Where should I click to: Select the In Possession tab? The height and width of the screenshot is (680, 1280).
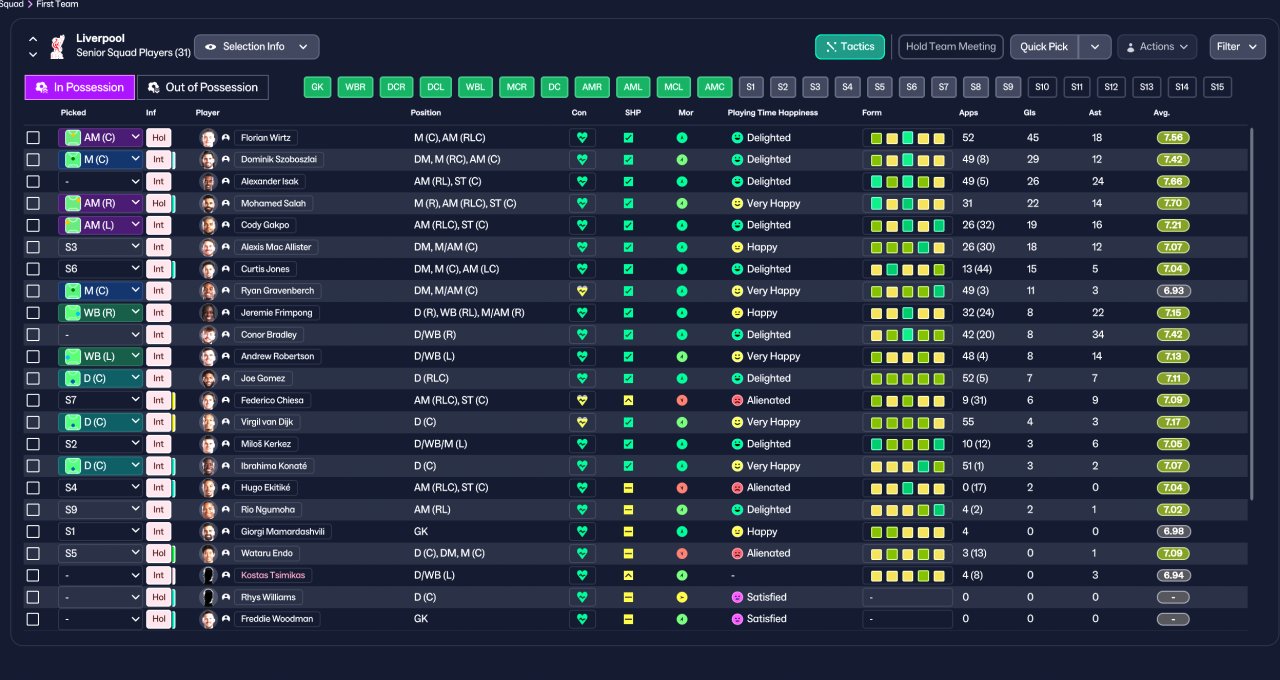pyautogui.click(x=80, y=87)
